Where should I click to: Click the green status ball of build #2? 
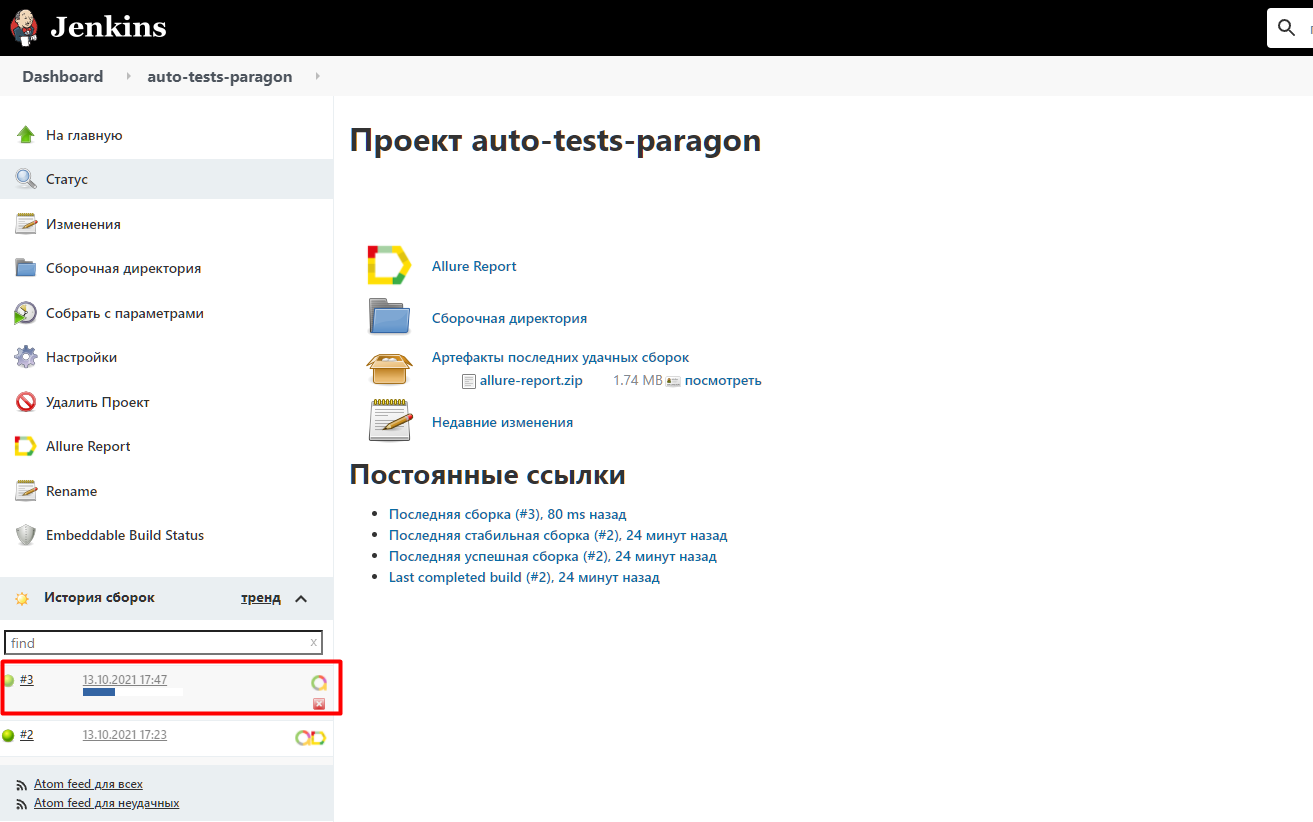8,736
